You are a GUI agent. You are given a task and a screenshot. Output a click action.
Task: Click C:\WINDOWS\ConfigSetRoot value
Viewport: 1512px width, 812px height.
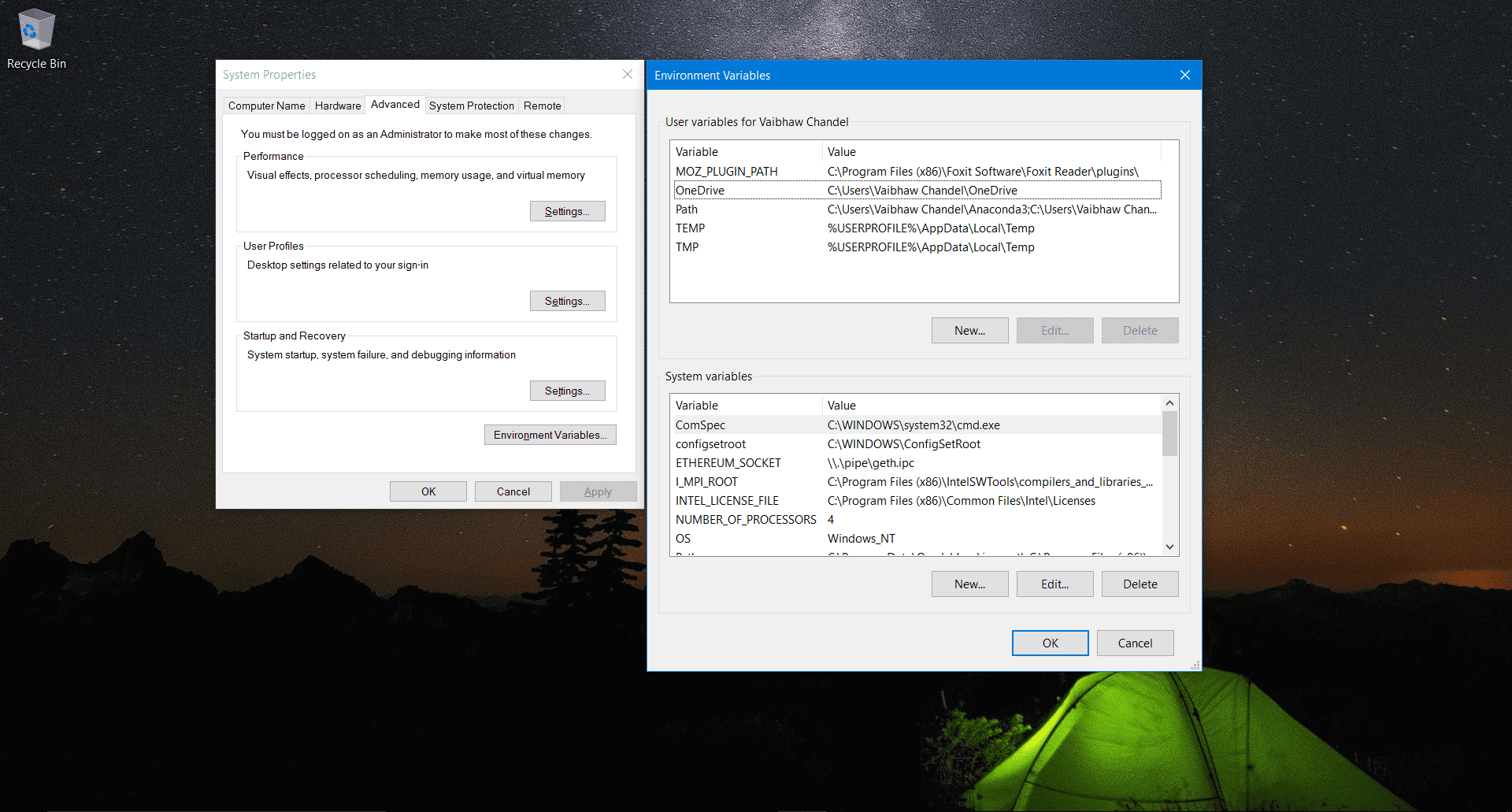click(904, 444)
